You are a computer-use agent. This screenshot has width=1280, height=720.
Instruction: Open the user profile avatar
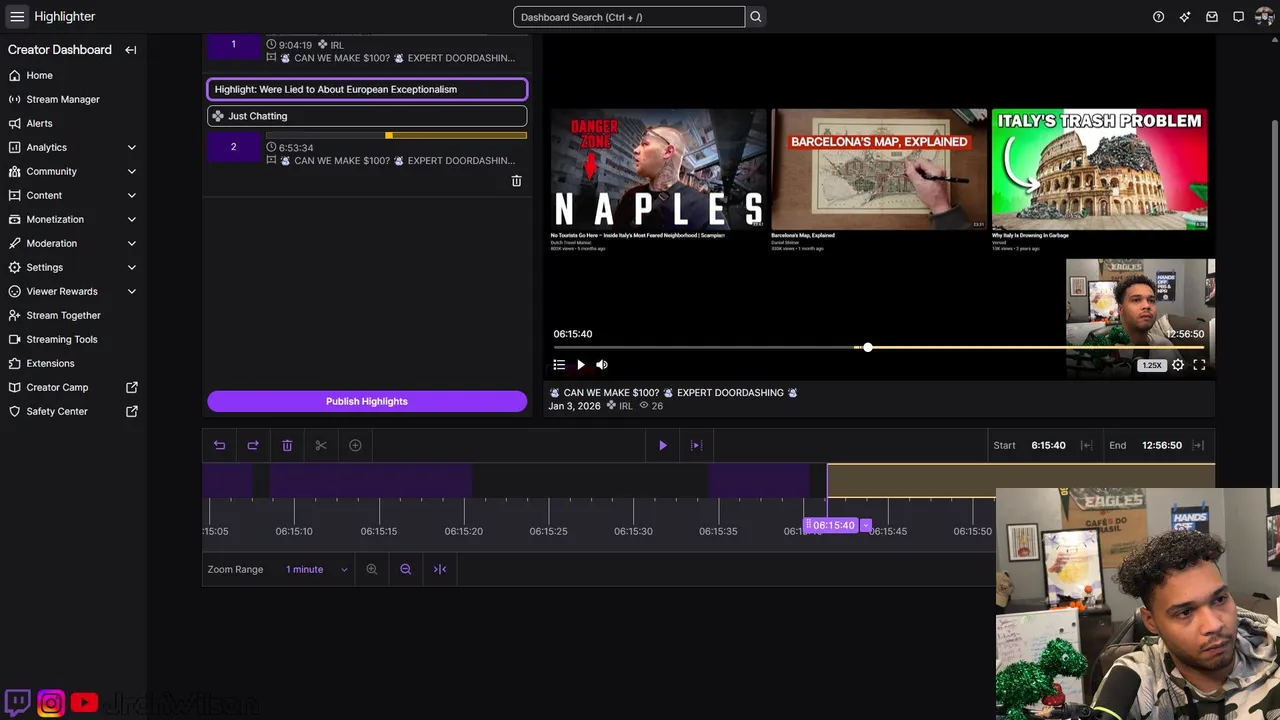(1264, 17)
